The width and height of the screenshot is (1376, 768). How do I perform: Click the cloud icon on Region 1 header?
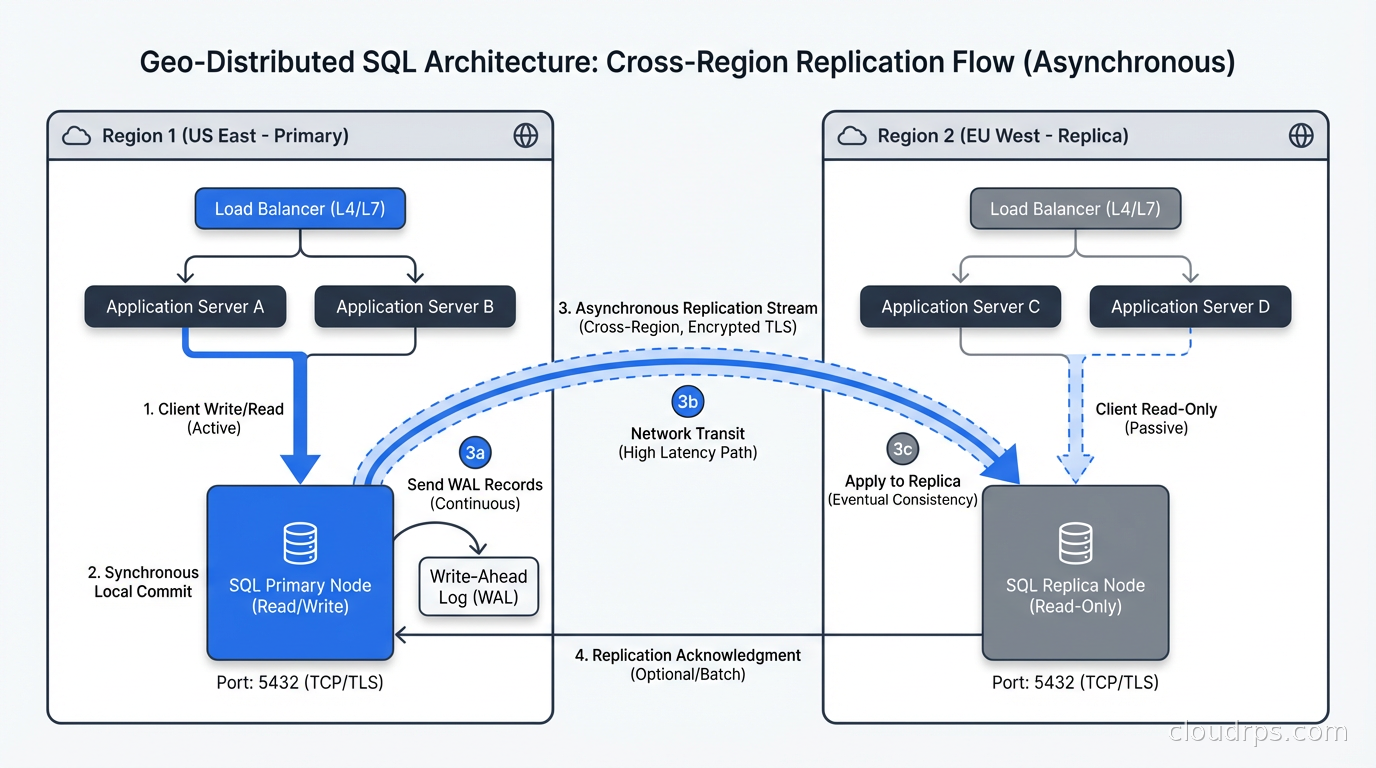coord(75,135)
